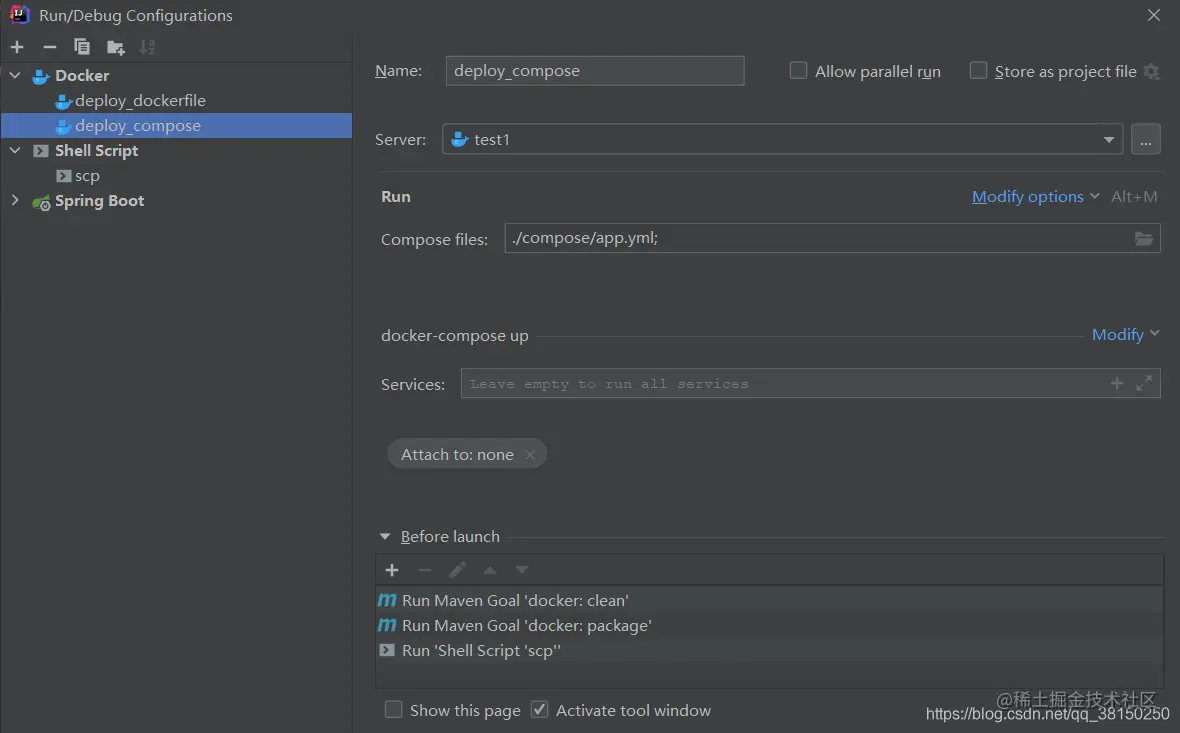Enable Allow parallel run checkbox
The height and width of the screenshot is (733, 1180).
[798, 71]
